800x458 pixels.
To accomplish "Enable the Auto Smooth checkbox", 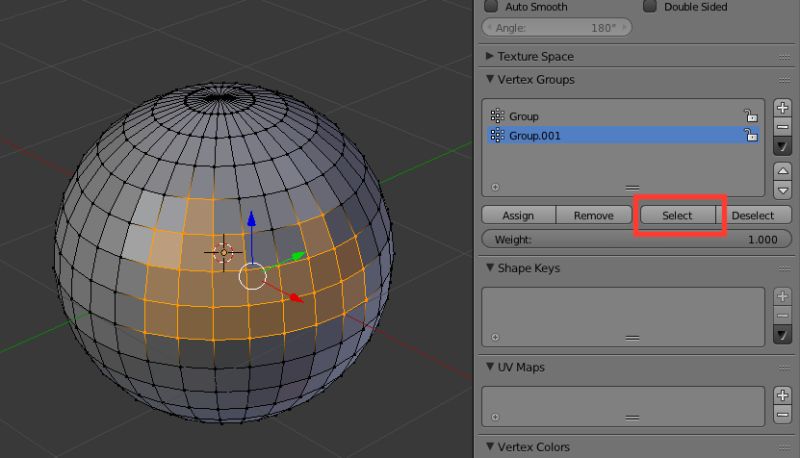I will [491, 6].
